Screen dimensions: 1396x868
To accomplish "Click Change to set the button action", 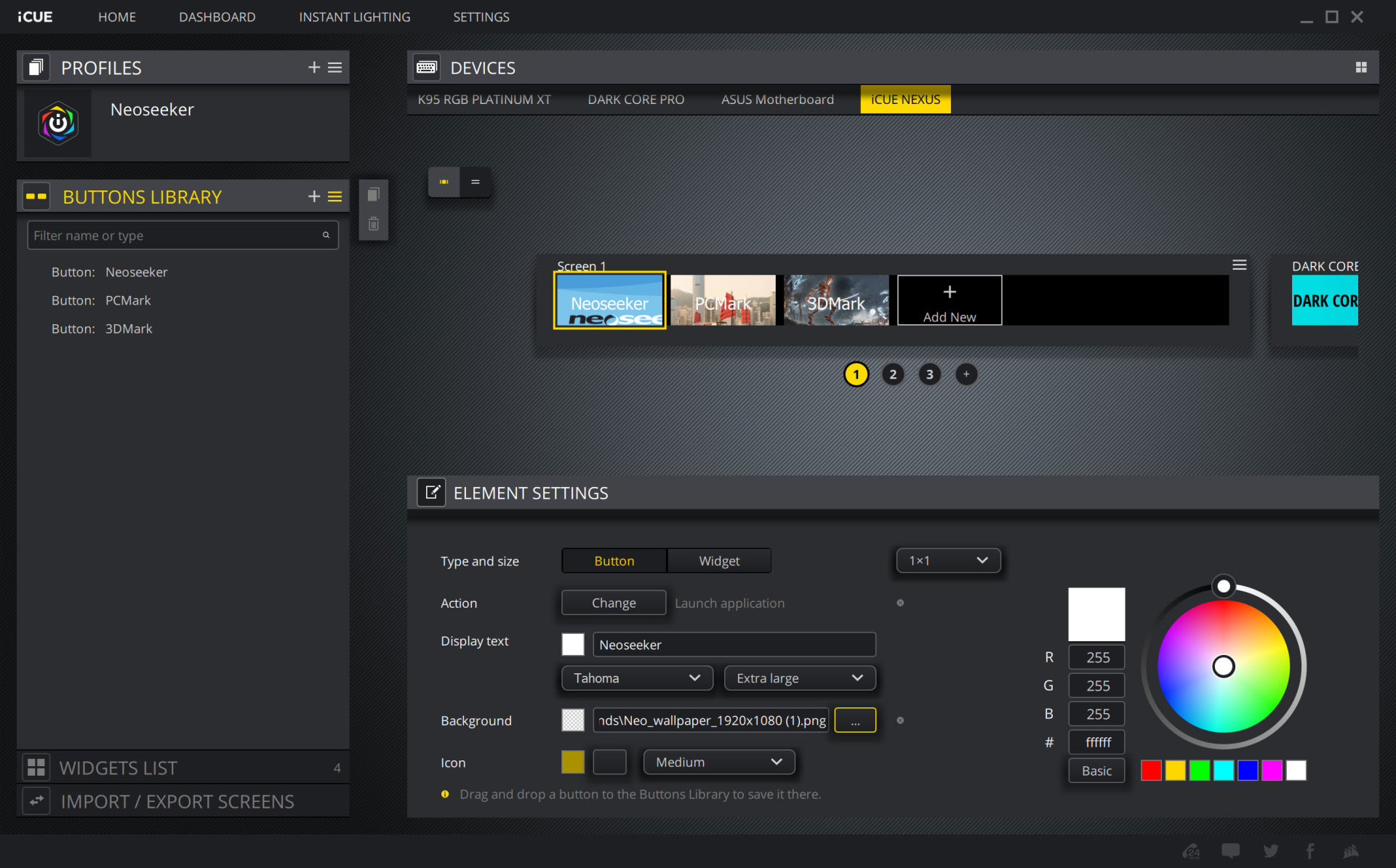I will tap(613, 602).
